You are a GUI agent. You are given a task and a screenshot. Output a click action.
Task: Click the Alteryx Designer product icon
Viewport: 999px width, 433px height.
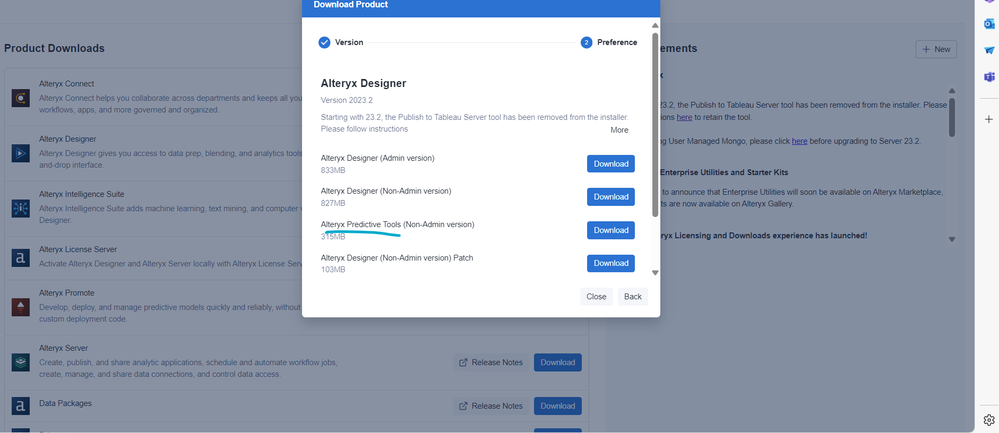pos(20,153)
